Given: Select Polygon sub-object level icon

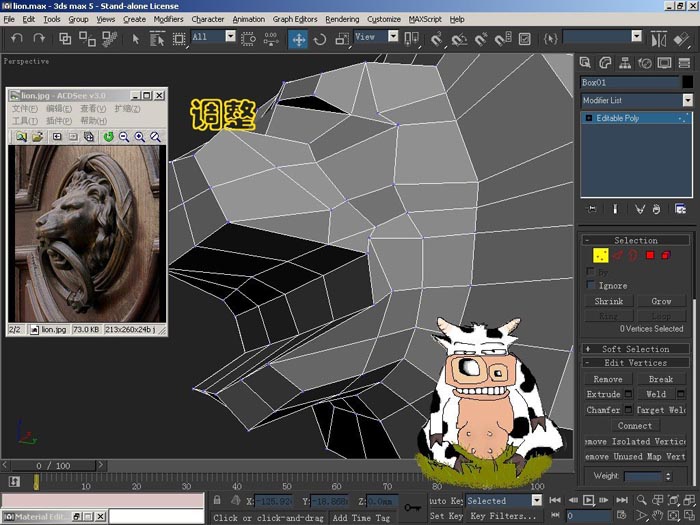Looking at the screenshot, I should pyautogui.click(x=650, y=255).
